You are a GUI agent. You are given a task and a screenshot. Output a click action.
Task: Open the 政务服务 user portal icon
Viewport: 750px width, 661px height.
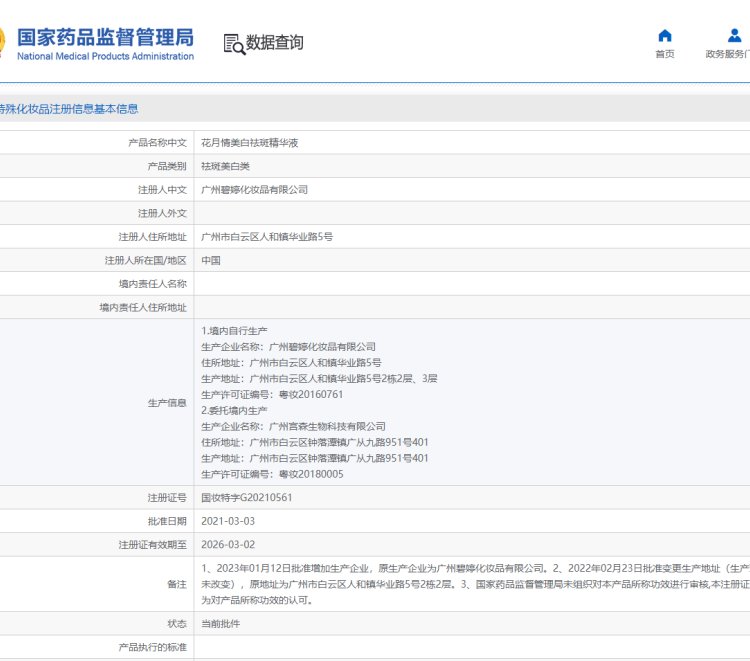pyautogui.click(x=734, y=36)
